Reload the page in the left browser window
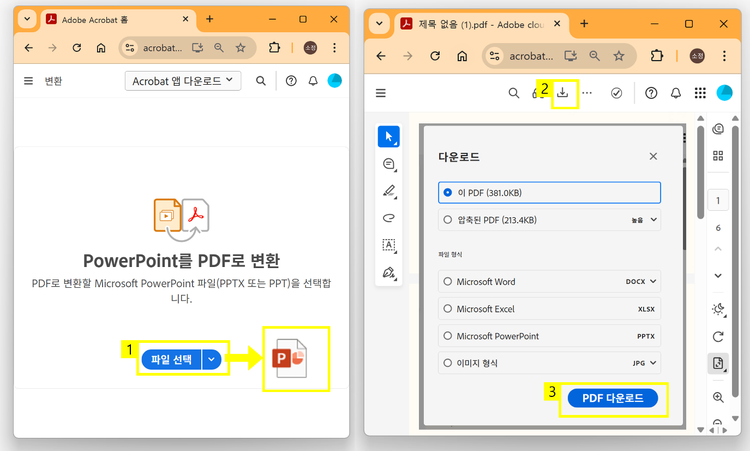The height and width of the screenshot is (451, 750). tap(77, 48)
